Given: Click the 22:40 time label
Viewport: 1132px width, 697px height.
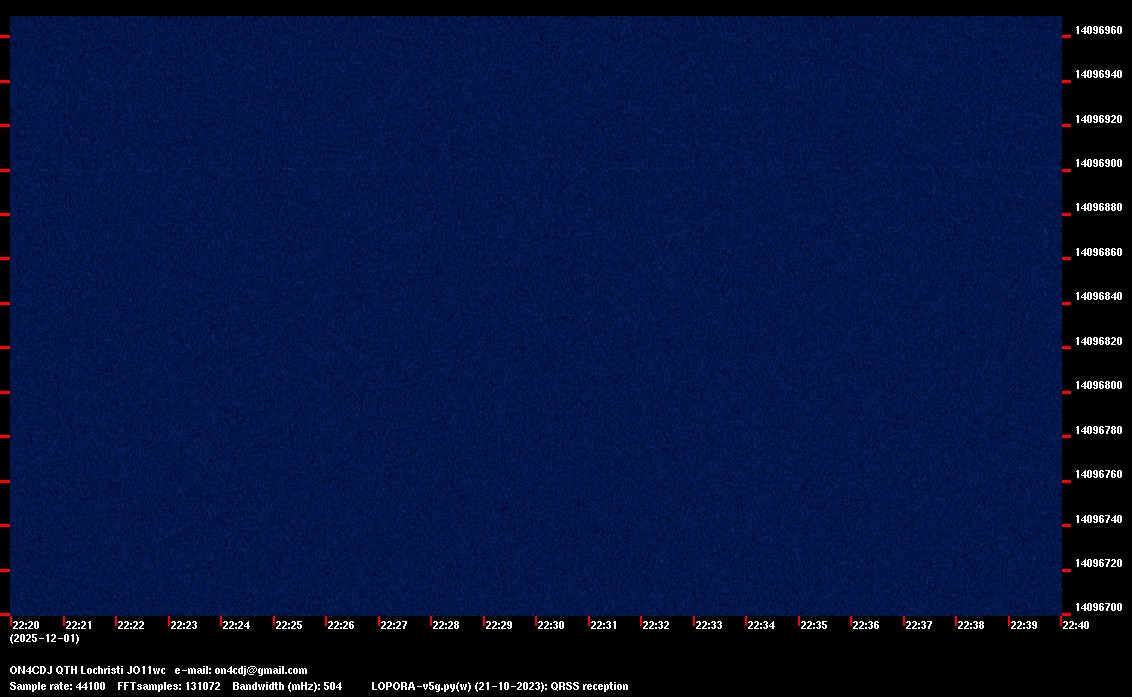Looking at the screenshot, I should 1076,625.
